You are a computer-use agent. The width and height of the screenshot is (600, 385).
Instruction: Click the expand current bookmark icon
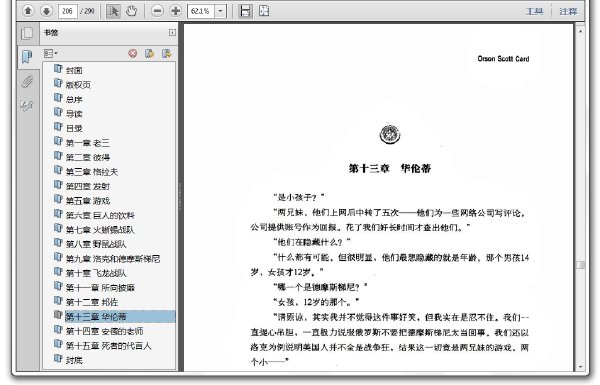(x=166, y=54)
